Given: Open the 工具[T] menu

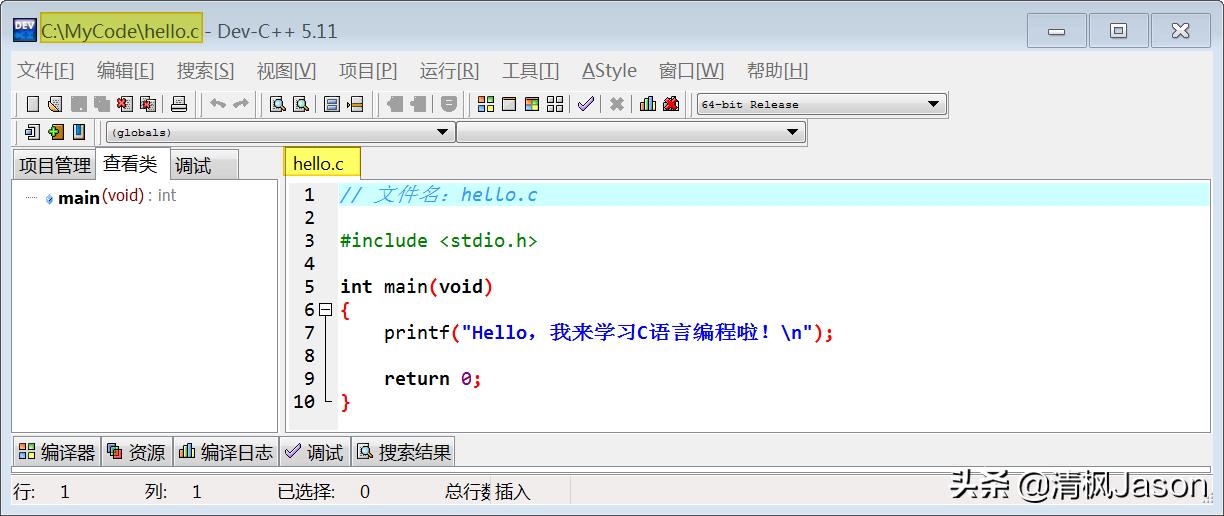Looking at the screenshot, I should [530, 71].
